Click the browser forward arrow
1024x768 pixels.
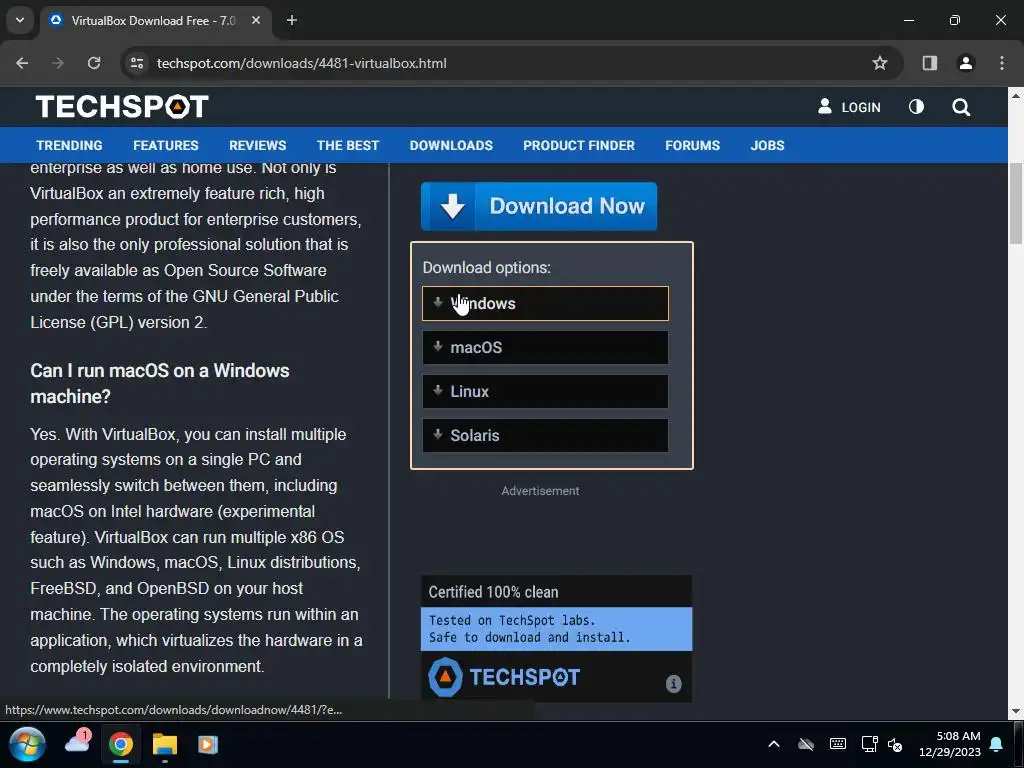coord(58,63)
